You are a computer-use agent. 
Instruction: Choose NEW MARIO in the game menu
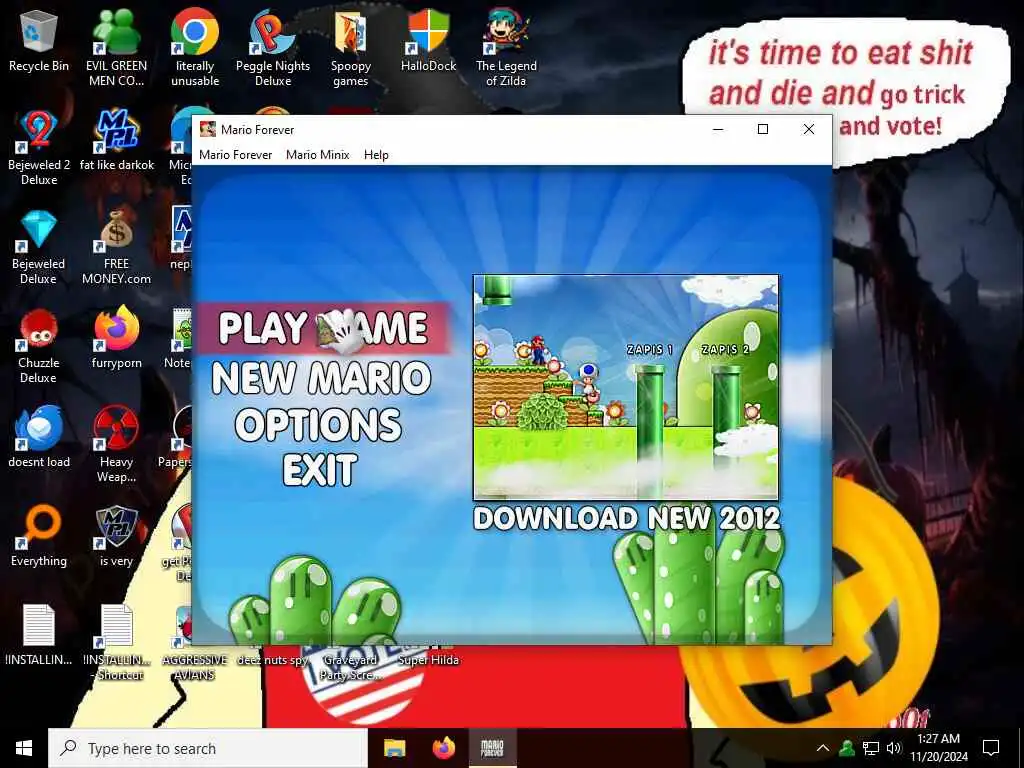coord(321,377)
